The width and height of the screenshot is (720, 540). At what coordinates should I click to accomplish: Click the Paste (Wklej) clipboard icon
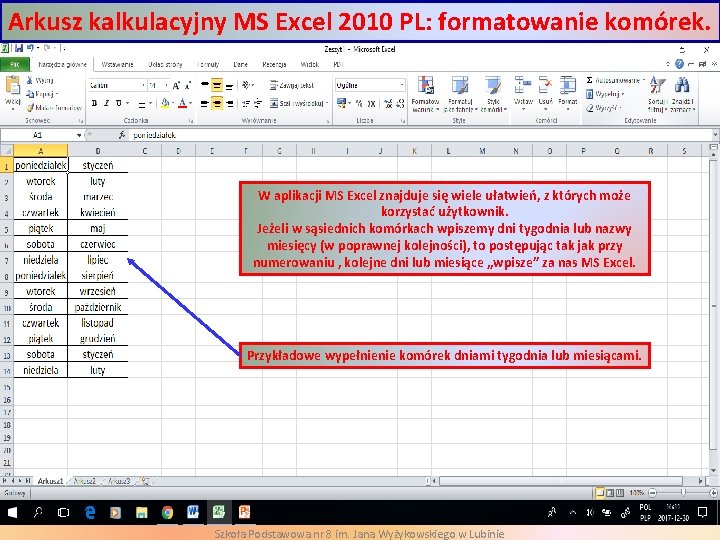12,85
